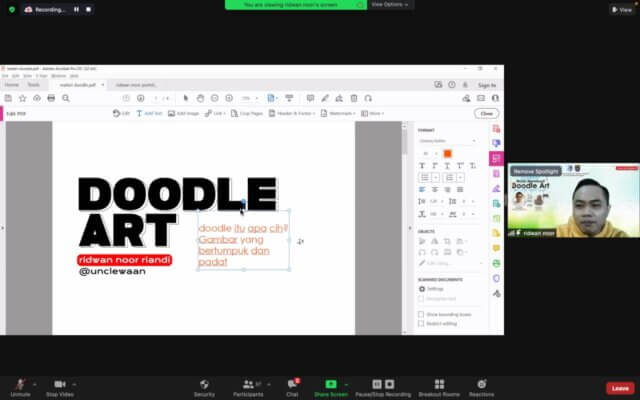Click the Print icon in Acrobat
This screenshot has width=640, height=400.
[51, 98]
